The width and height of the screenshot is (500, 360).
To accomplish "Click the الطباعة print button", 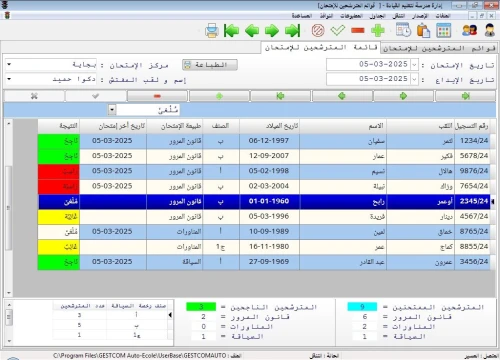I will pos(210,65).
